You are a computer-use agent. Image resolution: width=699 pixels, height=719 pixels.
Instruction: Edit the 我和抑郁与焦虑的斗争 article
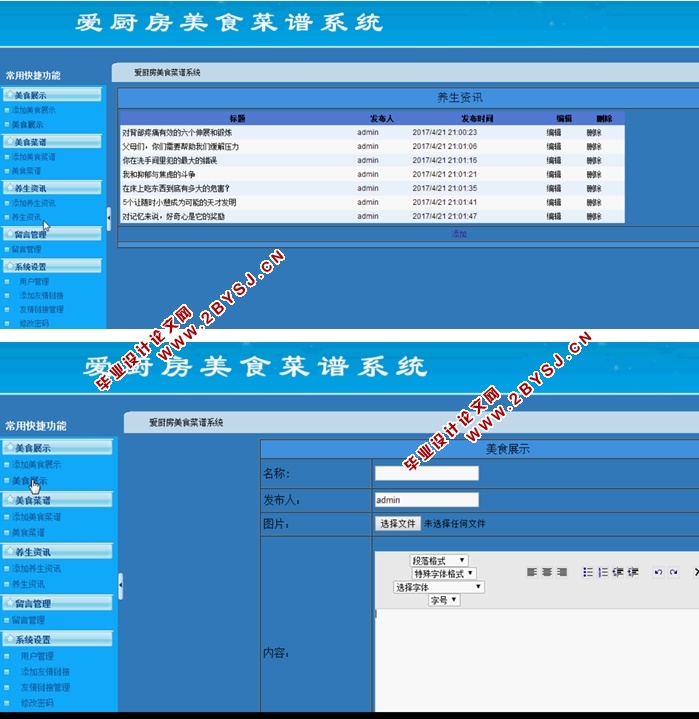(554, 175)
